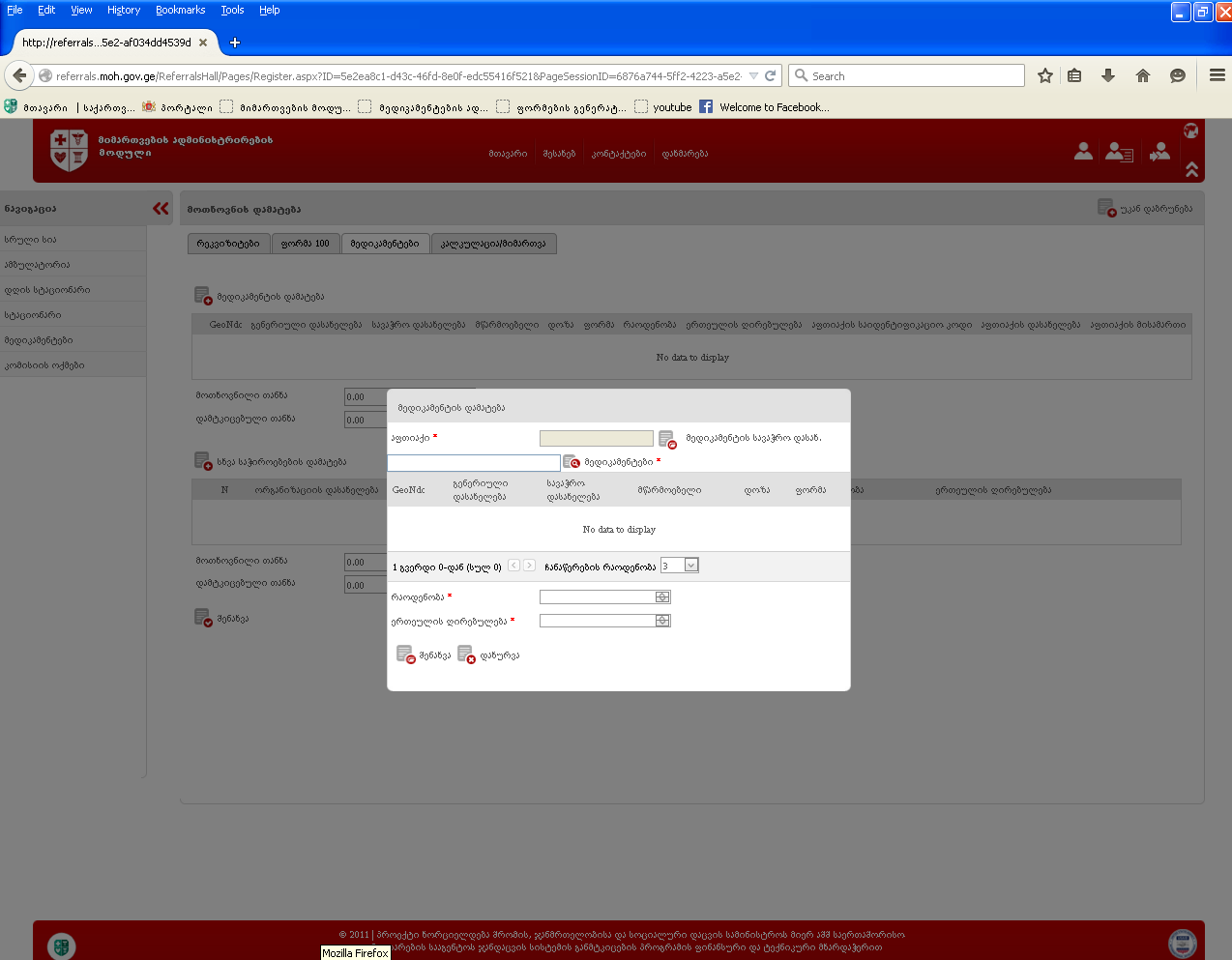Open the History menu
This screenshot has width=1232, height=960.
(x=123, y=10)
